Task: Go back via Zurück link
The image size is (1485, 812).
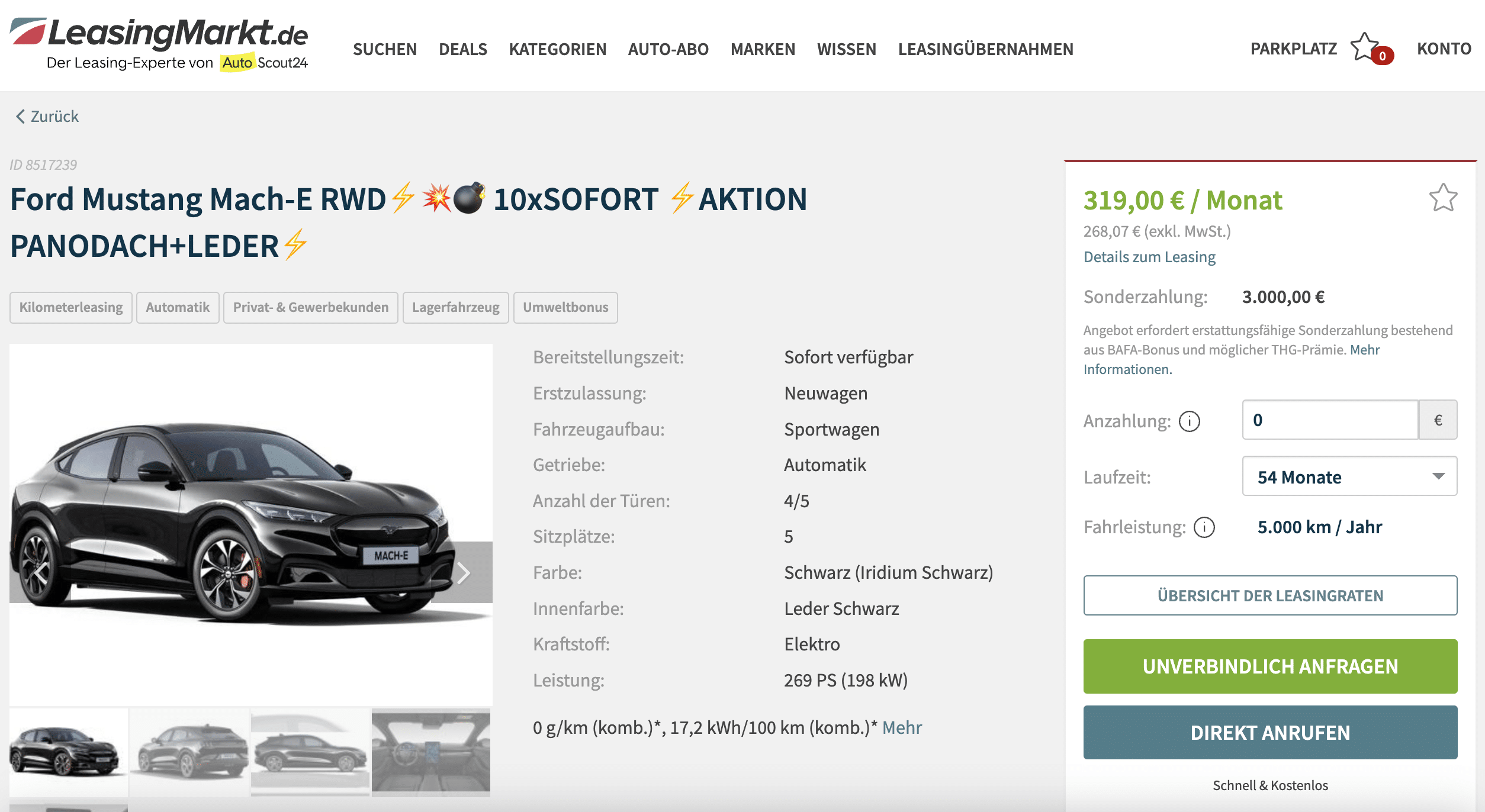Action: 47,117
